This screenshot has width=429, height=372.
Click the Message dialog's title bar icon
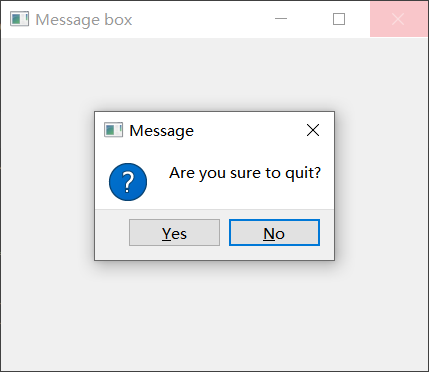point(113,130)
